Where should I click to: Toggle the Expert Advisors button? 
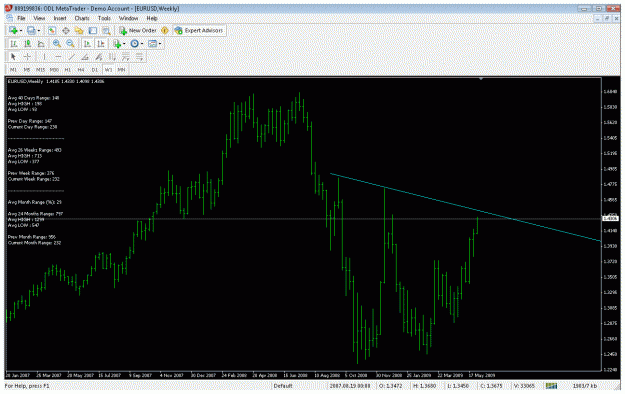point(199,31)
